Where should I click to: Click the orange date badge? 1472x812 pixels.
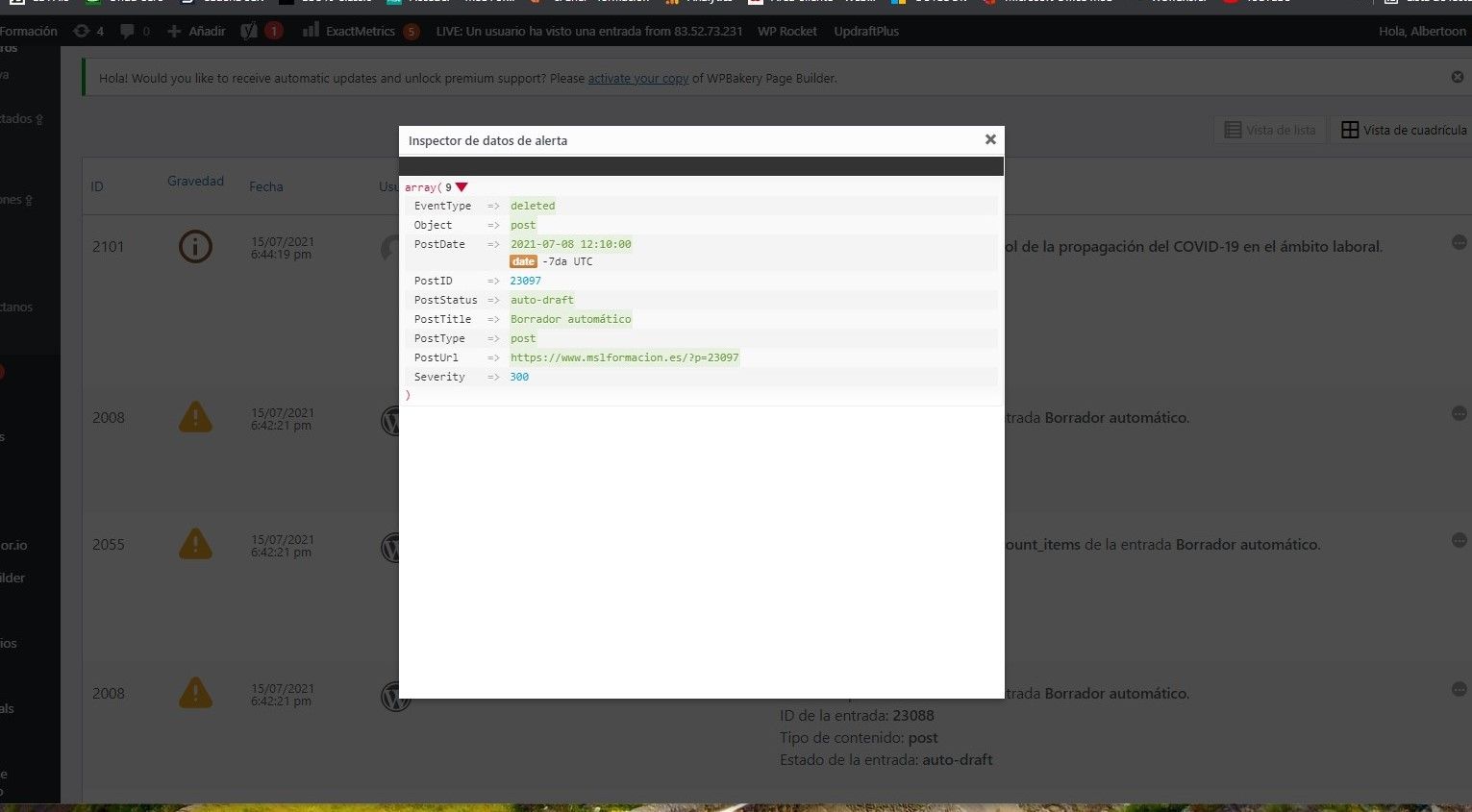[523, 261]
